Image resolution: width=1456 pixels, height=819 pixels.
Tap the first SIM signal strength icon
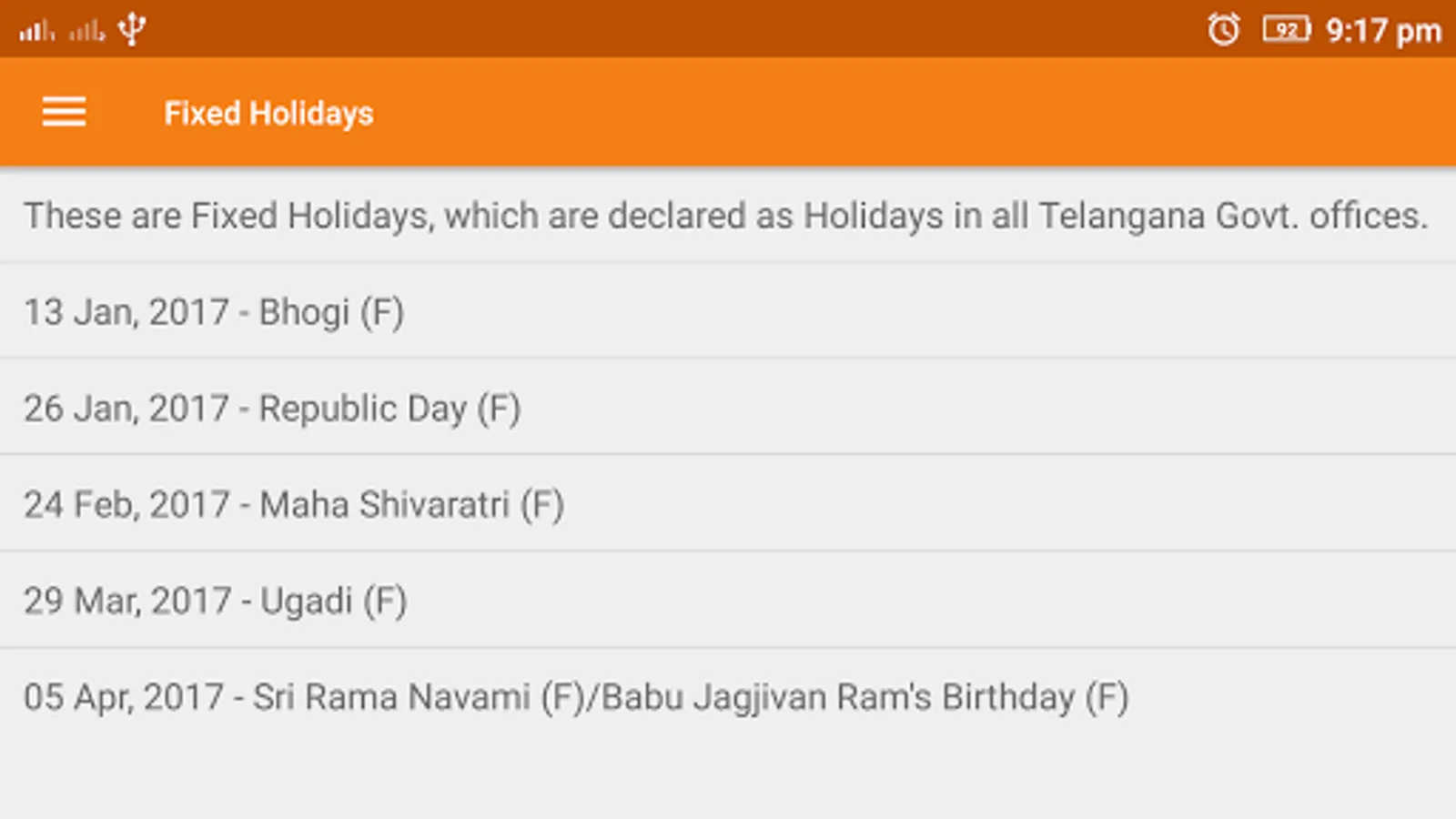coord(36,32)
